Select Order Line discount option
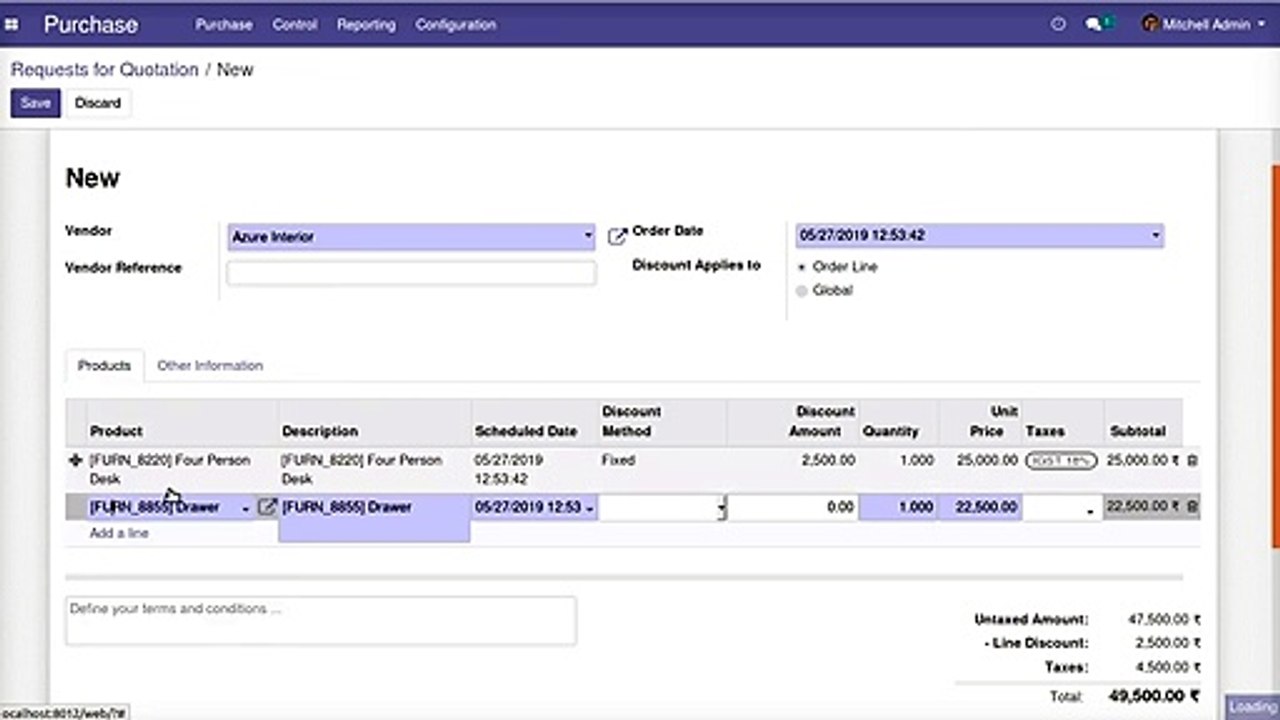Screen dimensions: 1280x720 tap(802, 268)
